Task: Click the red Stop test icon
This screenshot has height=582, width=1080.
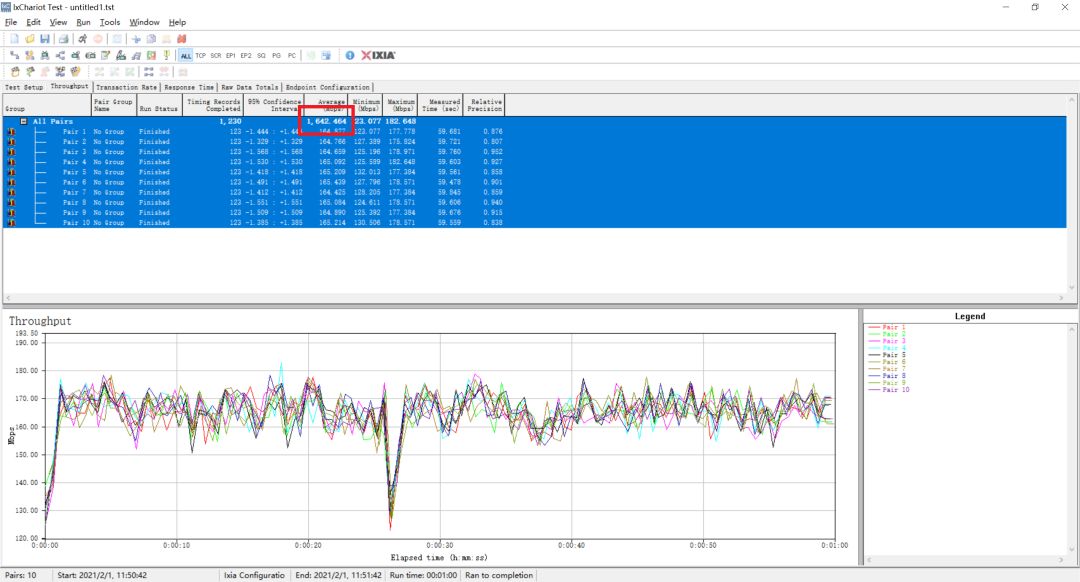Action: pos(98,39)
